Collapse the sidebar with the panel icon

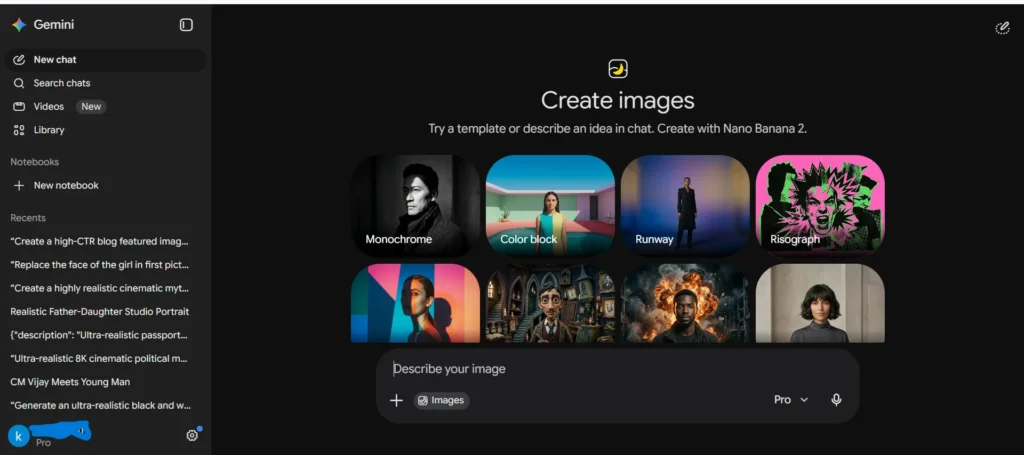click(186, 25)
